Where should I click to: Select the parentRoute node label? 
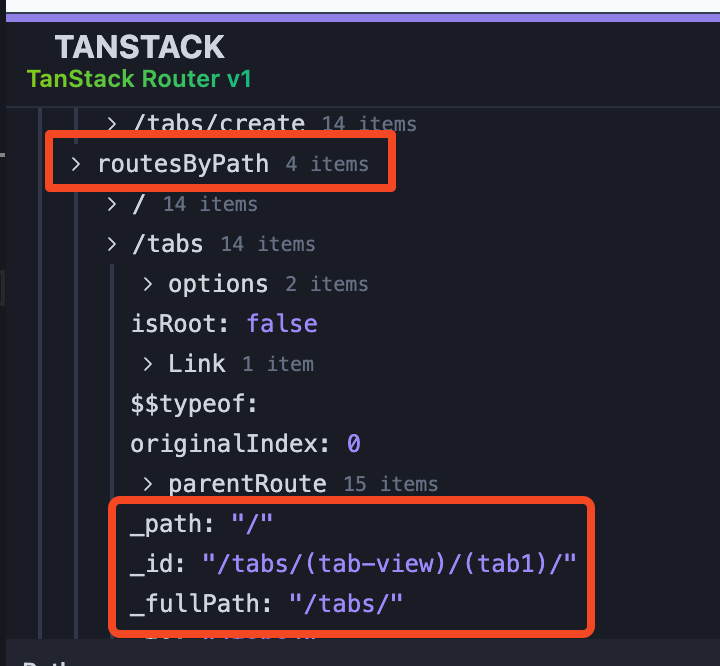248,484
